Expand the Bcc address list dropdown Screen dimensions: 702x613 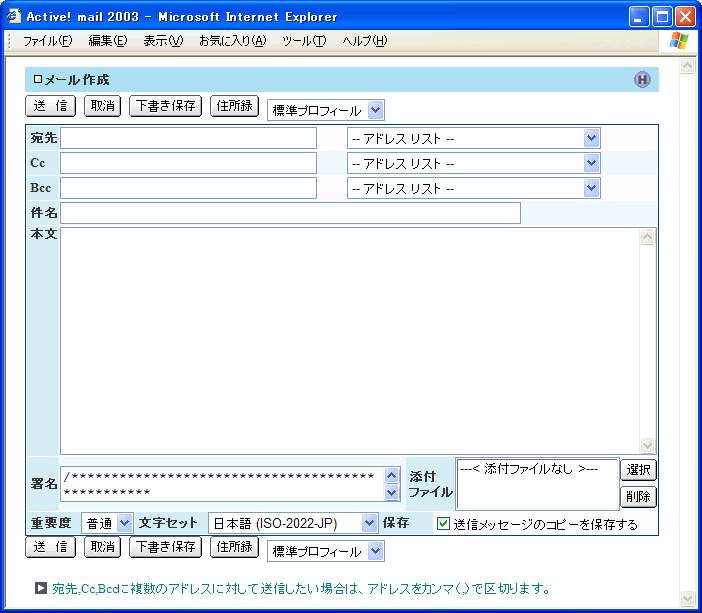click(474, 189)
